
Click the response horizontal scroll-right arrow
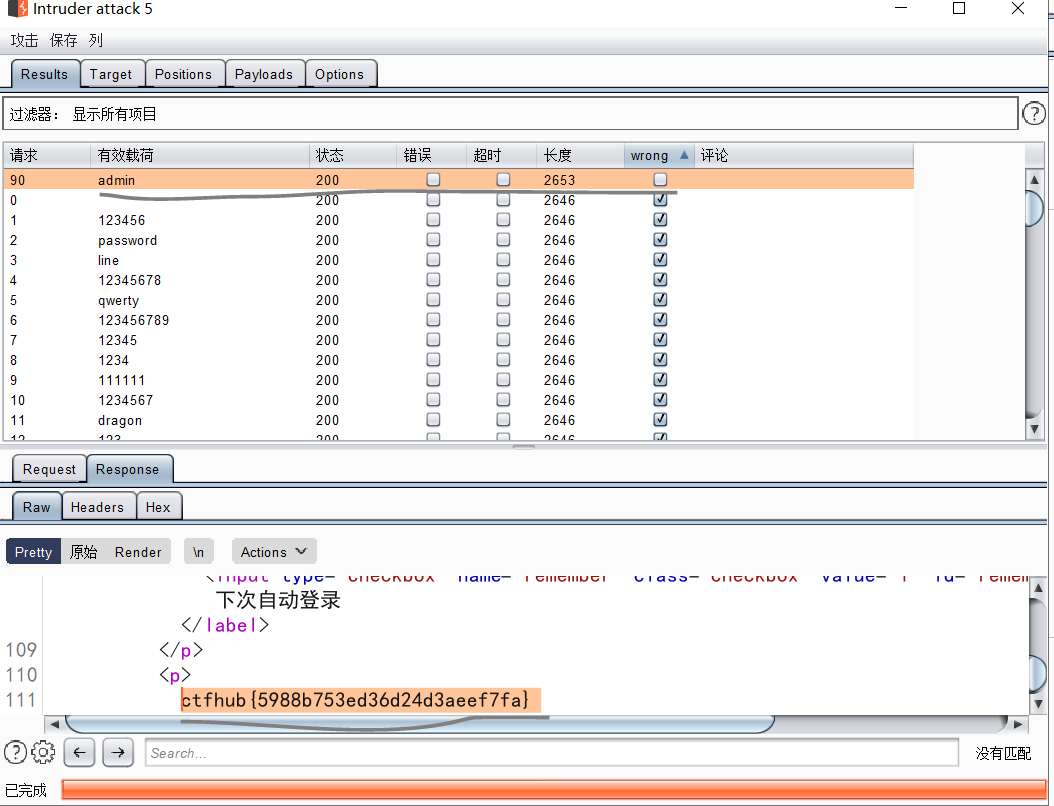(1018, 724)
